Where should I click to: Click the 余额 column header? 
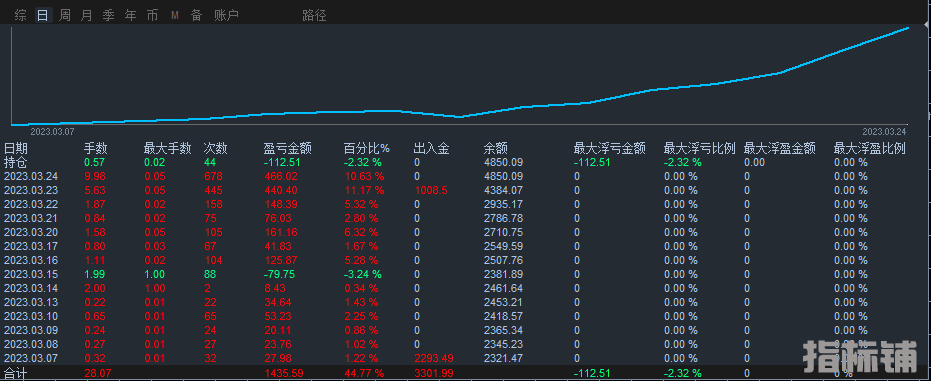point(496,148)
